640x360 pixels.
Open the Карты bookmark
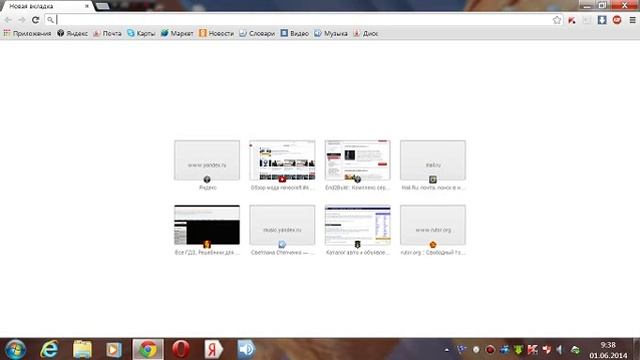coord(141,33)
